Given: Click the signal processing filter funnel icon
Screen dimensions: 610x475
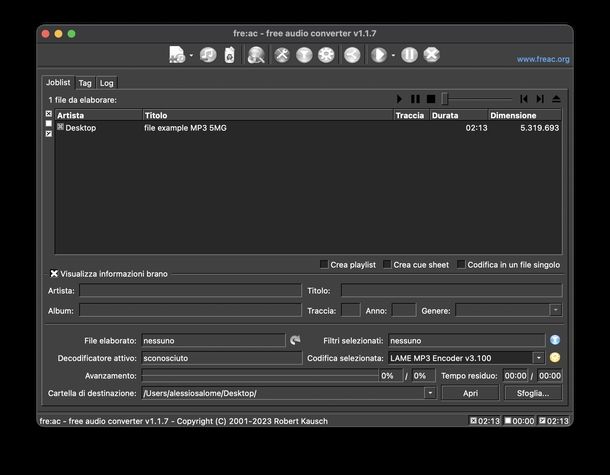Looking at the screenshot, I should click(x=304, y=55).
